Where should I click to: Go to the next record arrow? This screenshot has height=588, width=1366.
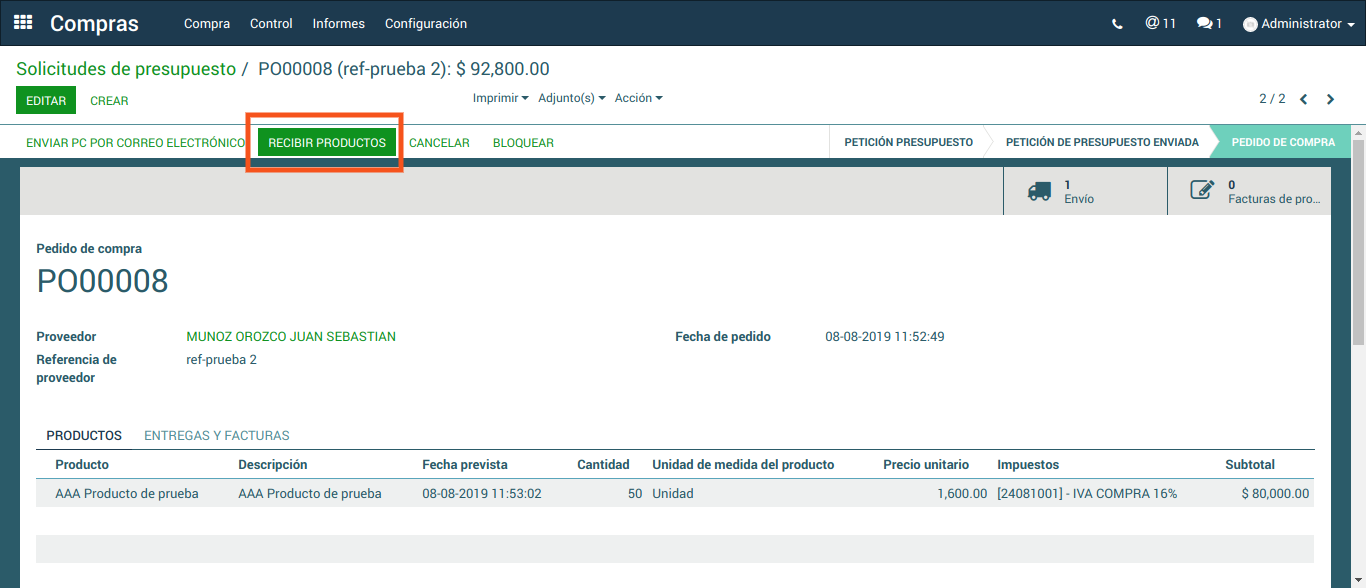(x=1330, y=99)
